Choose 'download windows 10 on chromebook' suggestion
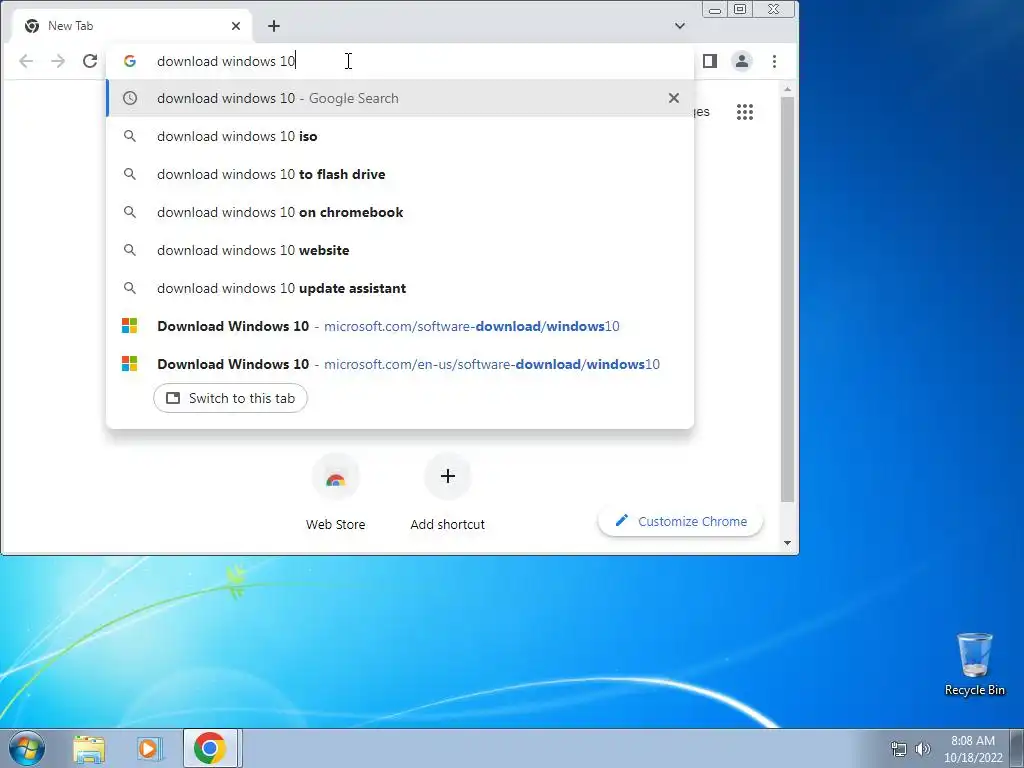 click(x=400, y=212)
